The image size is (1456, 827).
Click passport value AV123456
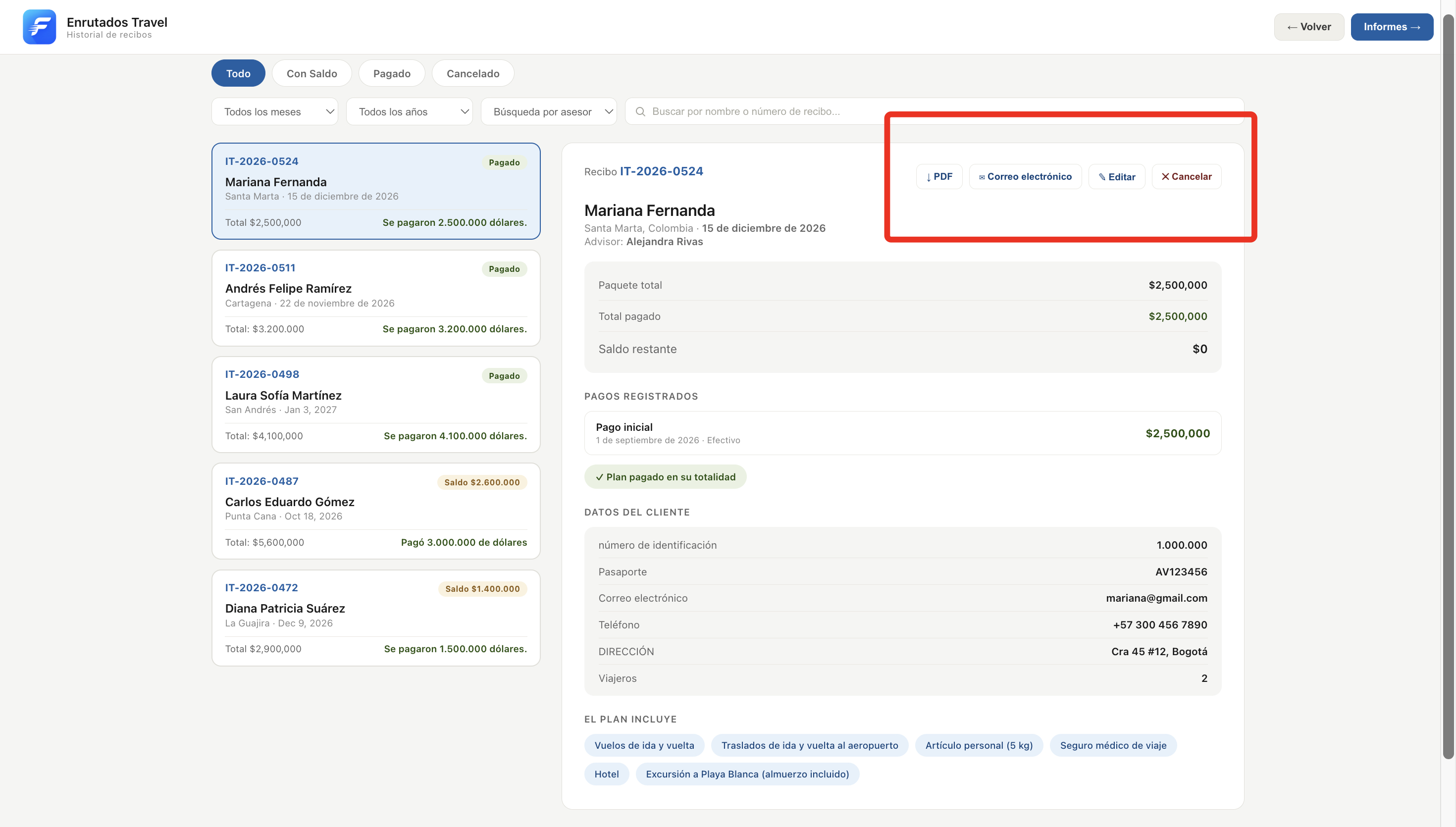1181,572
